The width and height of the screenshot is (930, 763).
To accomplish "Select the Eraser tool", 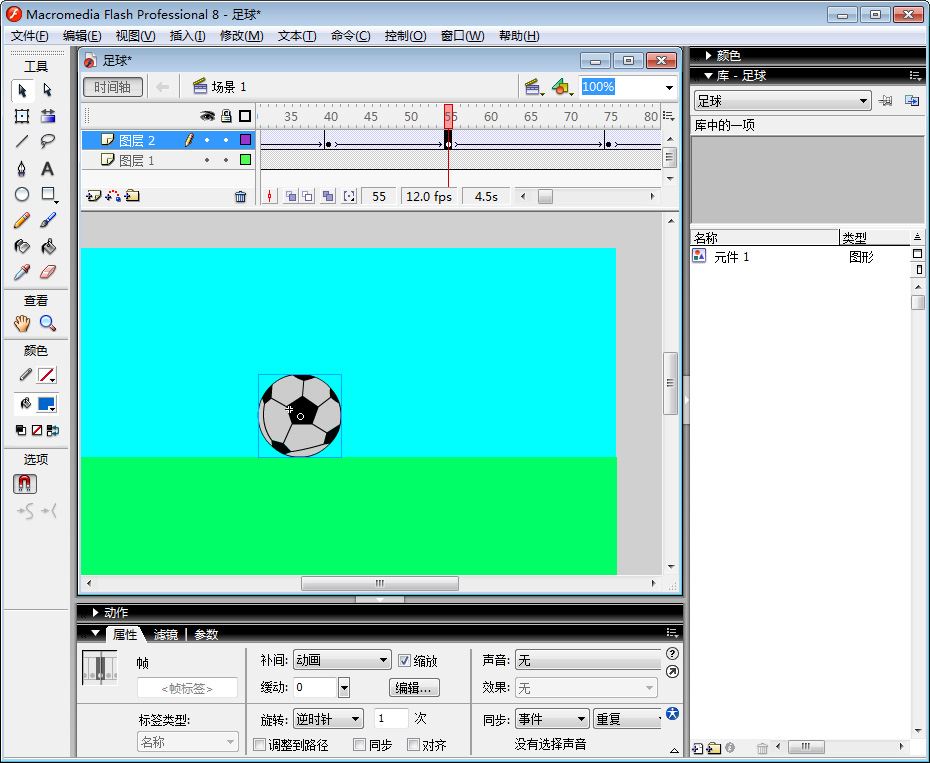I will (x=47, y=272).
